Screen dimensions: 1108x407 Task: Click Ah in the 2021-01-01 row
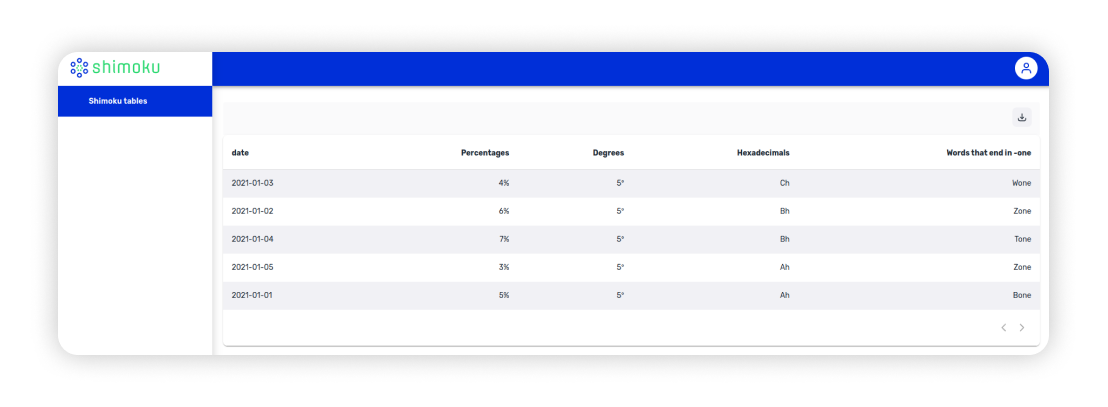pyautogui.click(x=784, y=295)
